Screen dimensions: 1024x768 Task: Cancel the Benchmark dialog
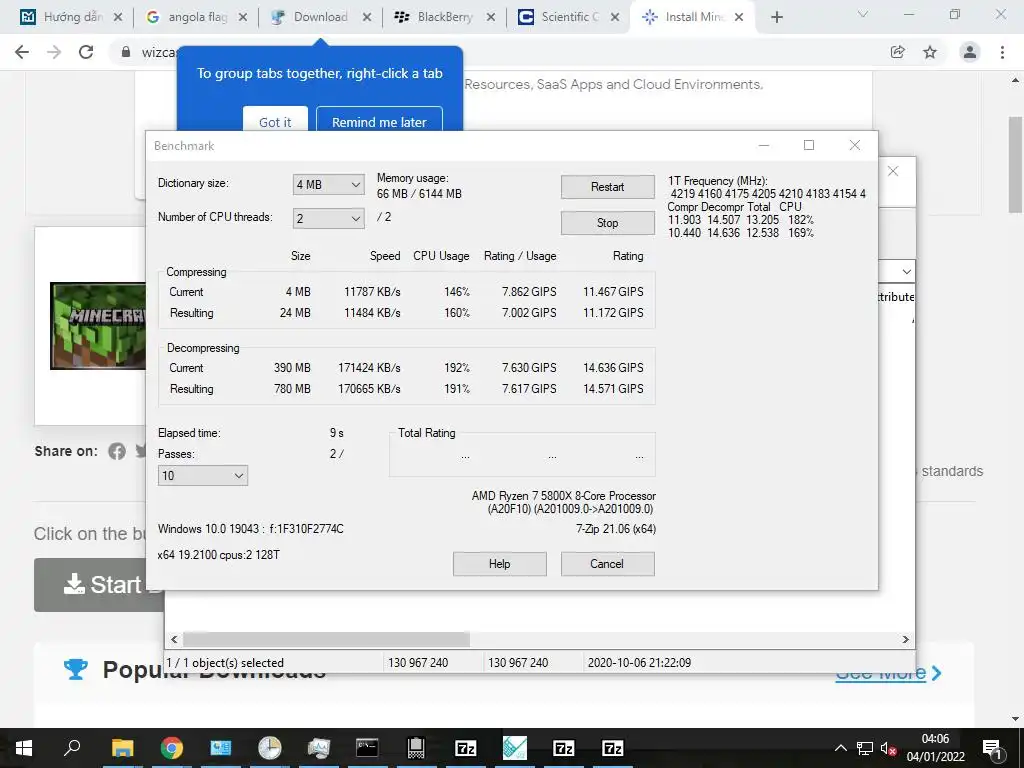(607, 564)
